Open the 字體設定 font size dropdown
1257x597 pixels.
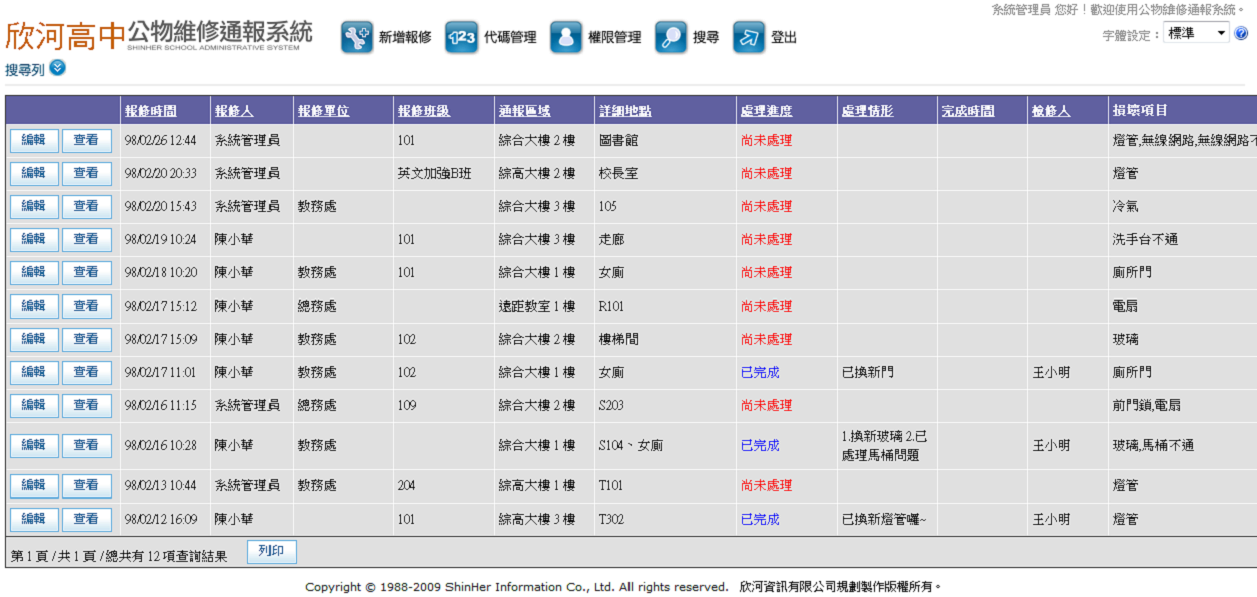click(x=1196, y=33)
